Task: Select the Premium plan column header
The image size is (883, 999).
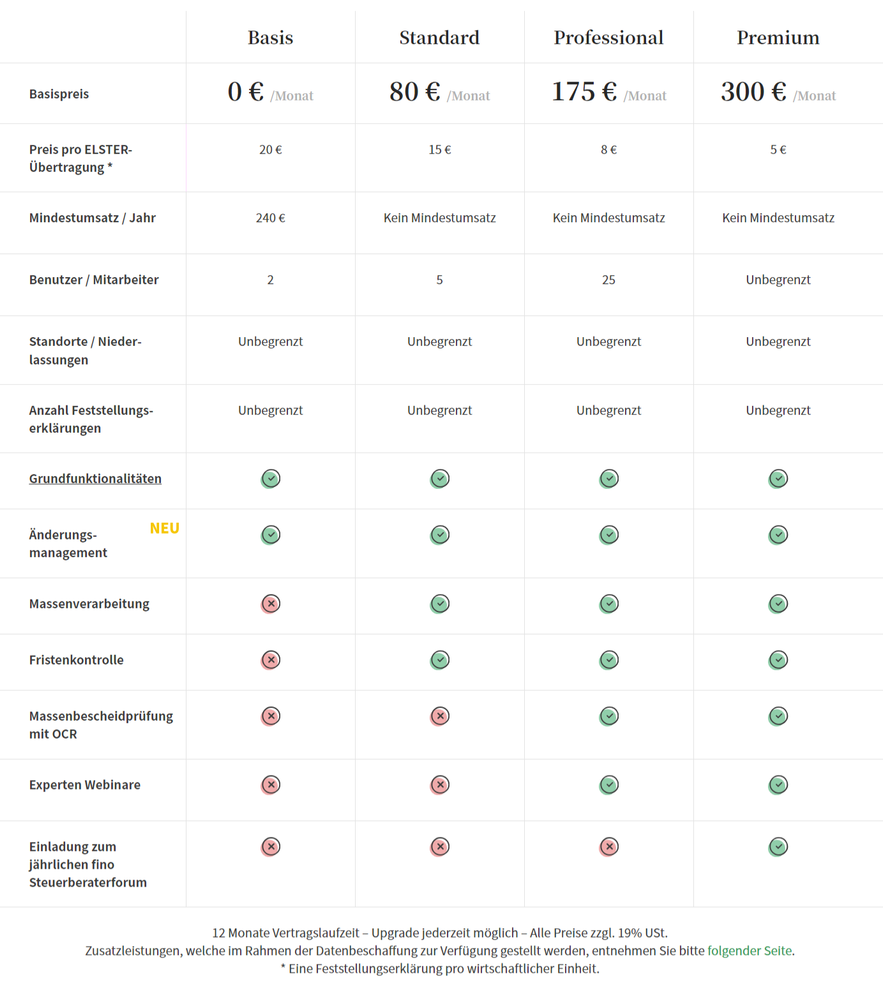Action: coord(778,38)
